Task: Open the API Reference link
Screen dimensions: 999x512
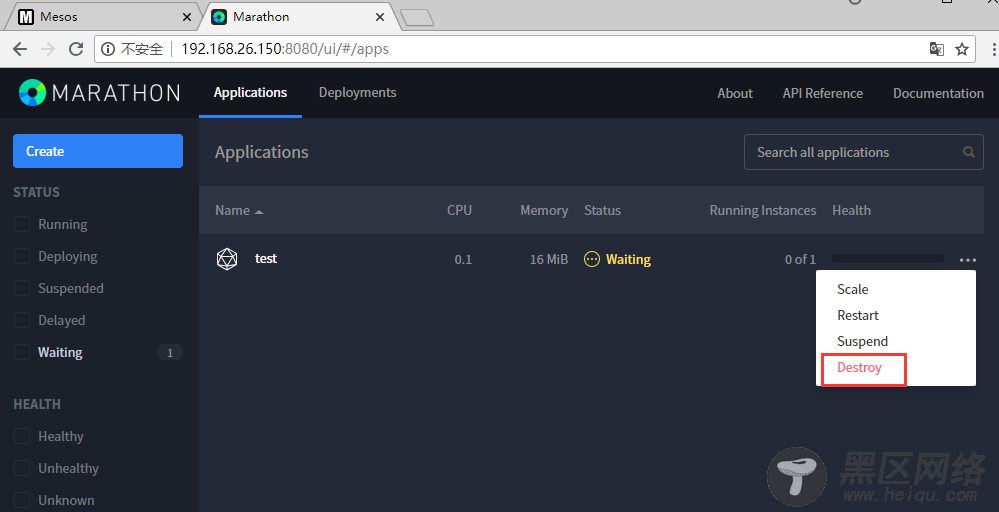Action: click(x=823, y=93)
